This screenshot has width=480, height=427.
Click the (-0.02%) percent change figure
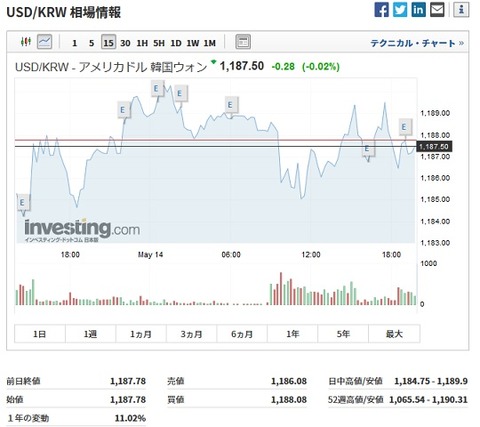pyautogui.click(x=321, y=67)
